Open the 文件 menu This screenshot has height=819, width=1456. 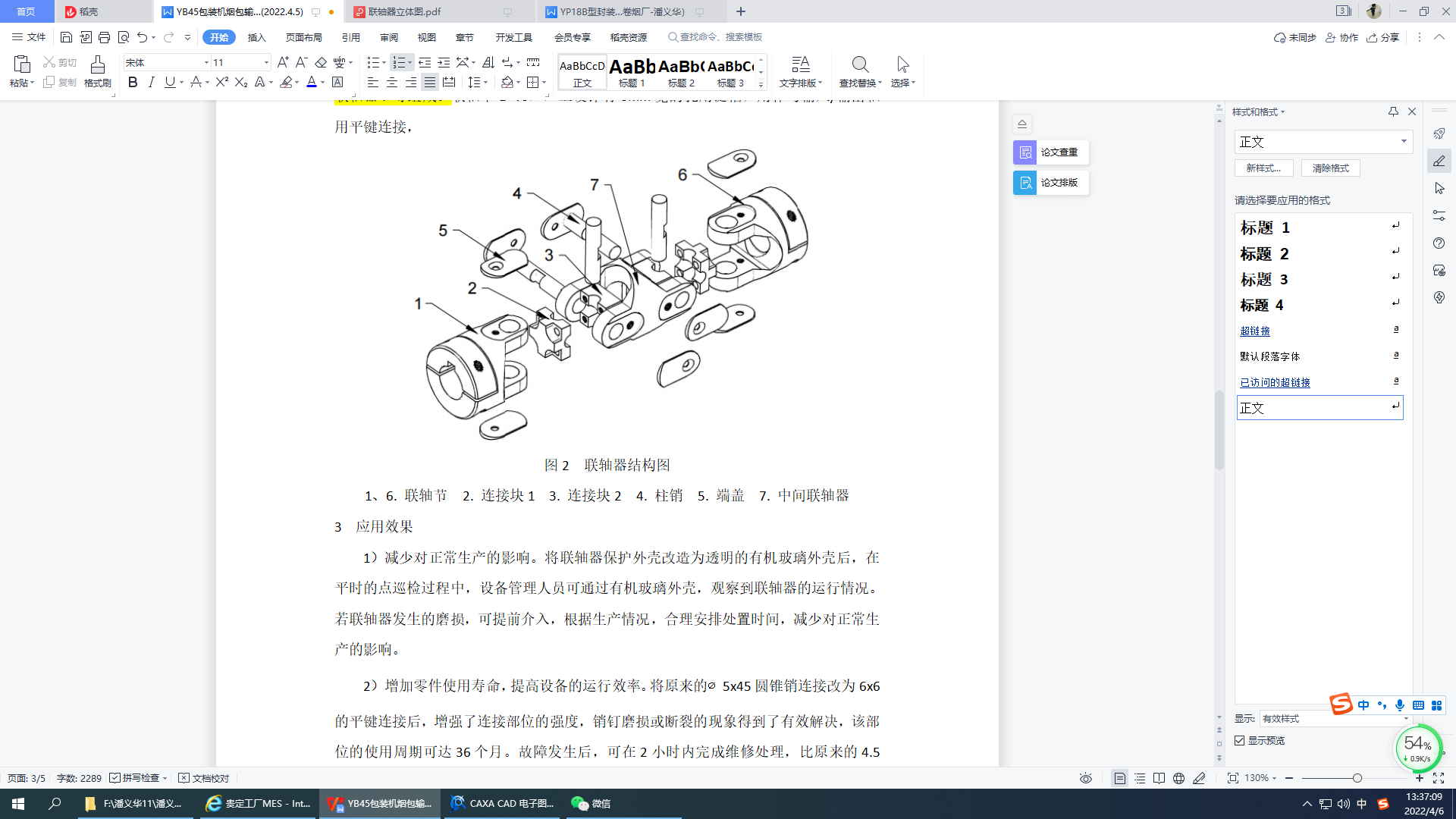[29, 37]
